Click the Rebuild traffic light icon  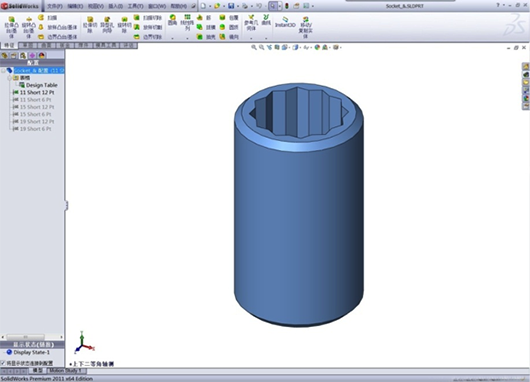click(x=287, y=6)
